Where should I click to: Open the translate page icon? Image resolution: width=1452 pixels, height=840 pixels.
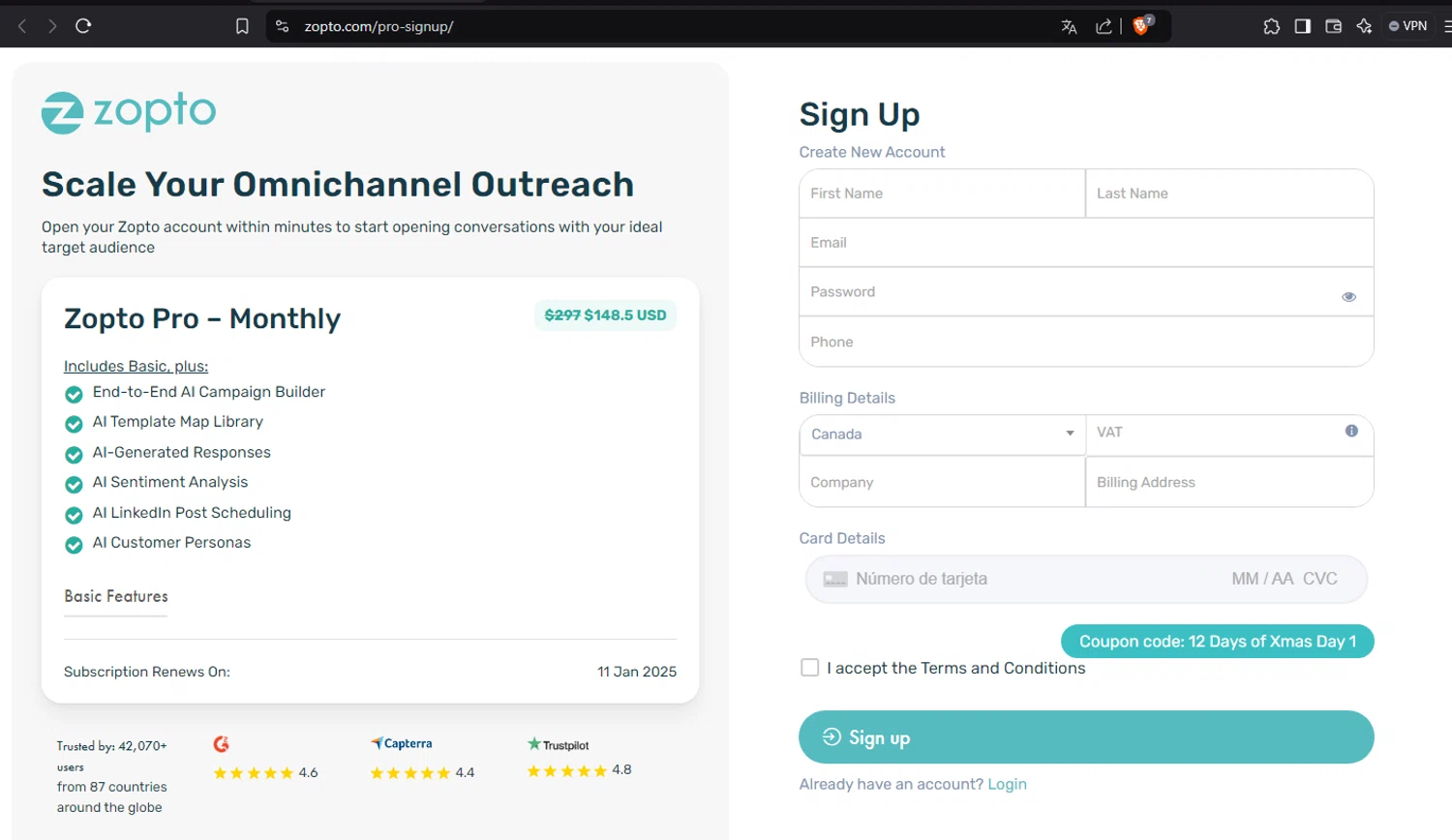[x=1069, y=26]
